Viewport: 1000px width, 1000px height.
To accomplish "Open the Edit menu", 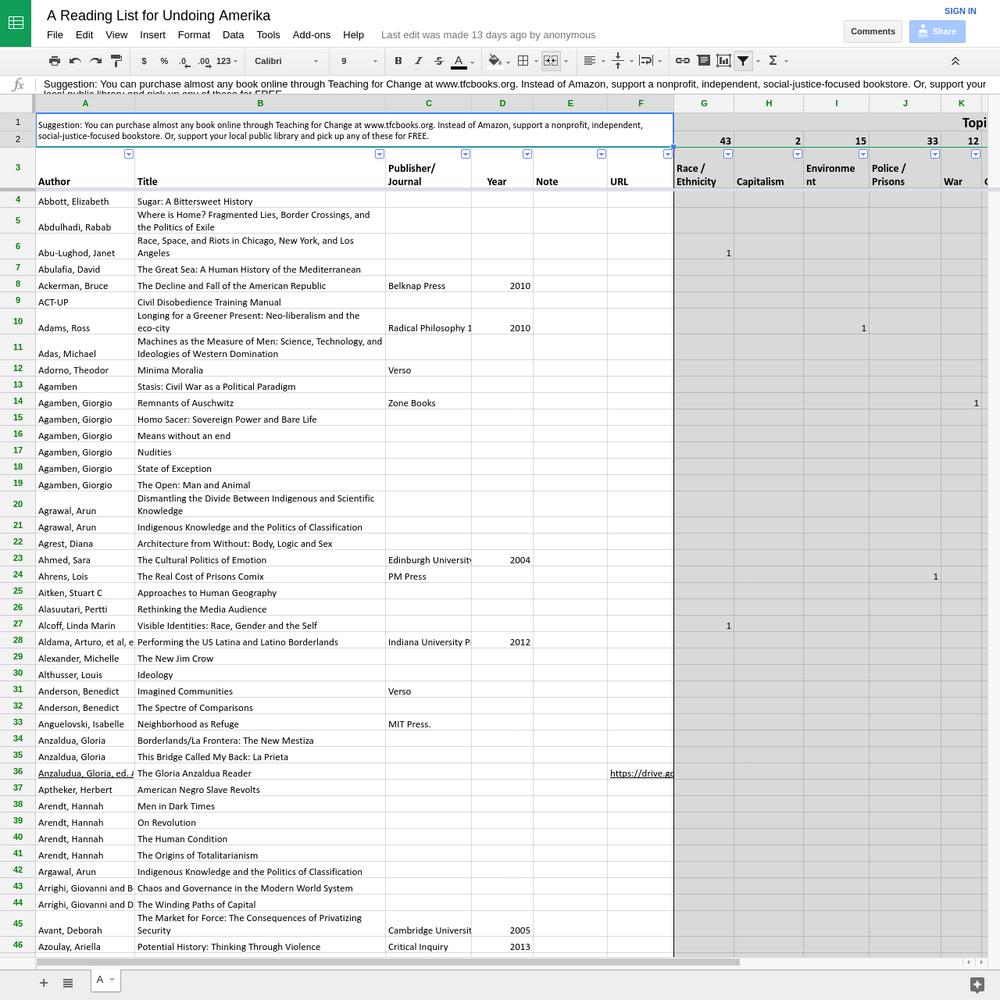I will tap(84, 35).
